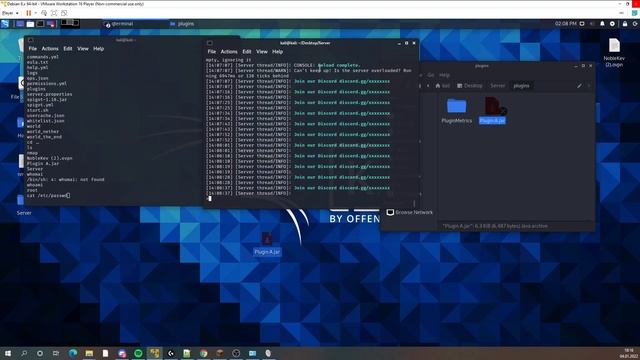
Task: Open Help menu in the Server terminal window
Action: click(278, 52)
